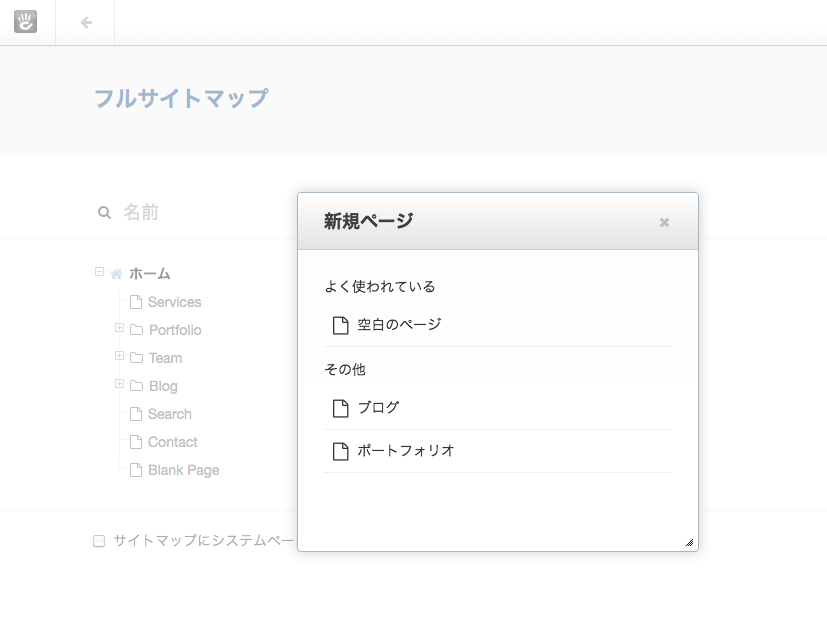Viewport: 827px width, 627px height.
Task: Click the back arrow in toolbar
Action: [x=86, y=22]
